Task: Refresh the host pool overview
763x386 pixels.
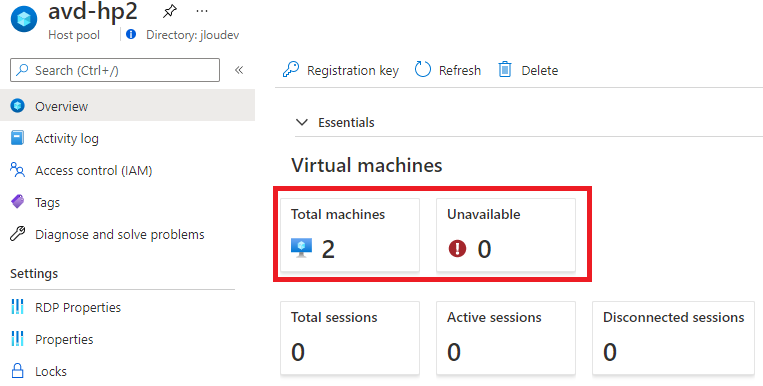Action: click(x=448, y=70)
